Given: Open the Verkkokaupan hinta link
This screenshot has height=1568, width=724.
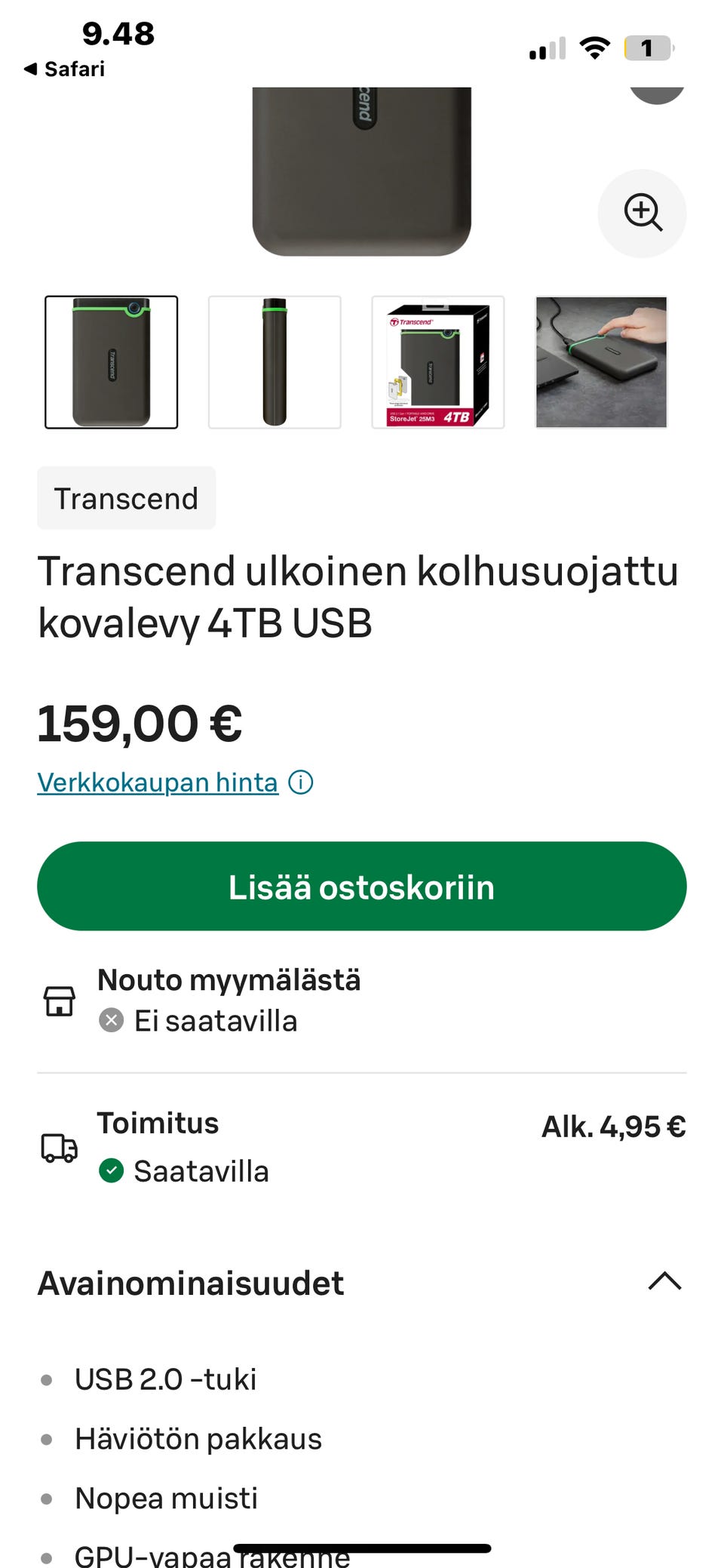Looking at the screenshot, I should tap(156, 782).
